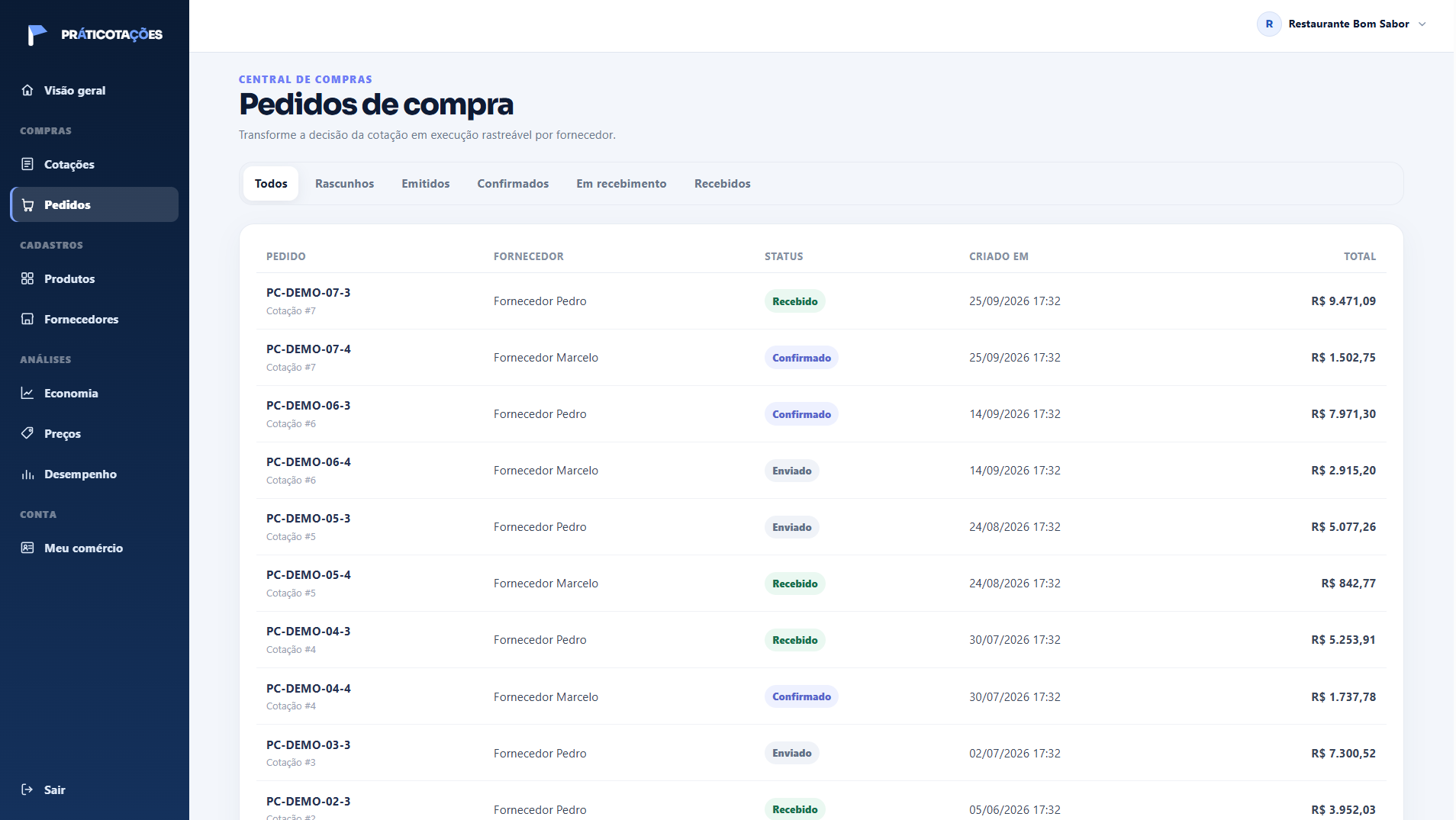
Task: Click Recebido badge of PC-DEMO-05-4
Action: 794,584
